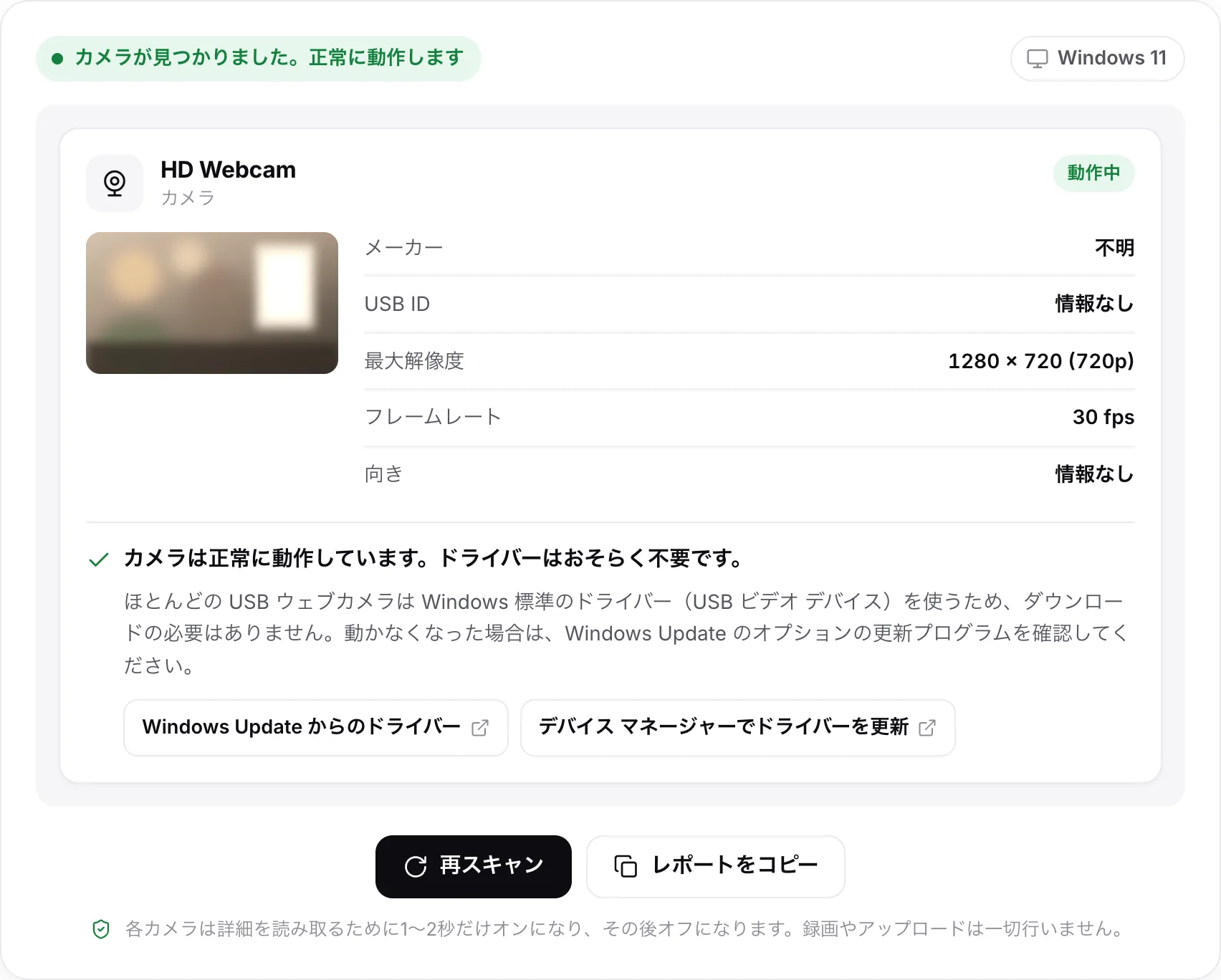Click the メーカー row label
The height and width of the screenshot is (980, 1221).
404,248
